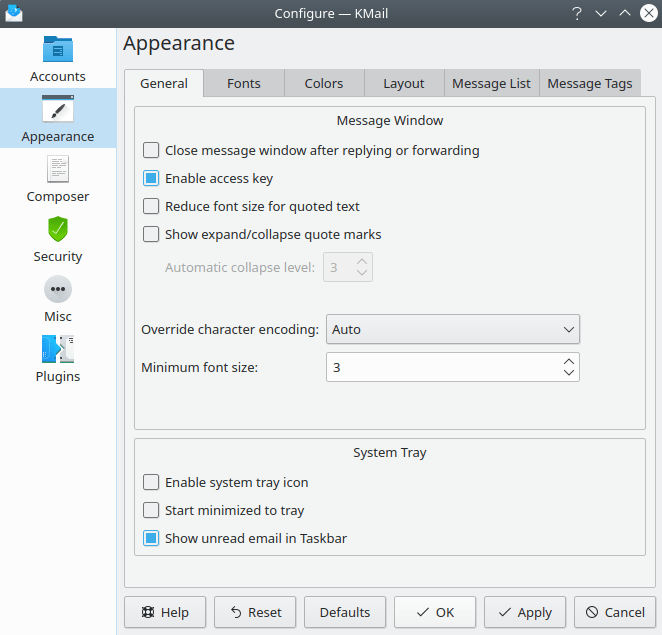Viewport: 662px width, 635px height.
Task: Turn on Enable system tray icon
Action: click(151, 482)
